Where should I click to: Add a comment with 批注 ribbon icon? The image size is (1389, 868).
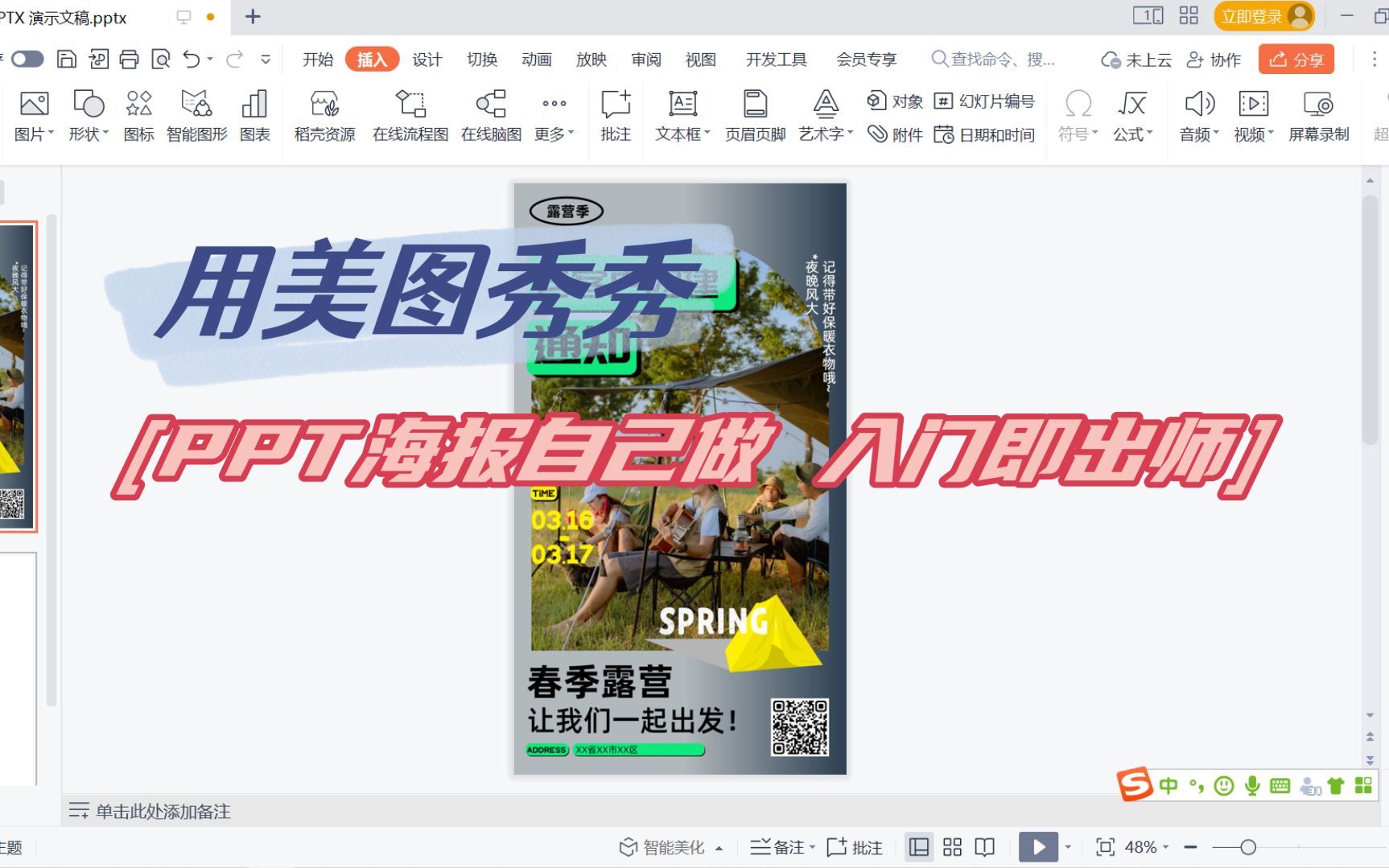coord(616,116)
